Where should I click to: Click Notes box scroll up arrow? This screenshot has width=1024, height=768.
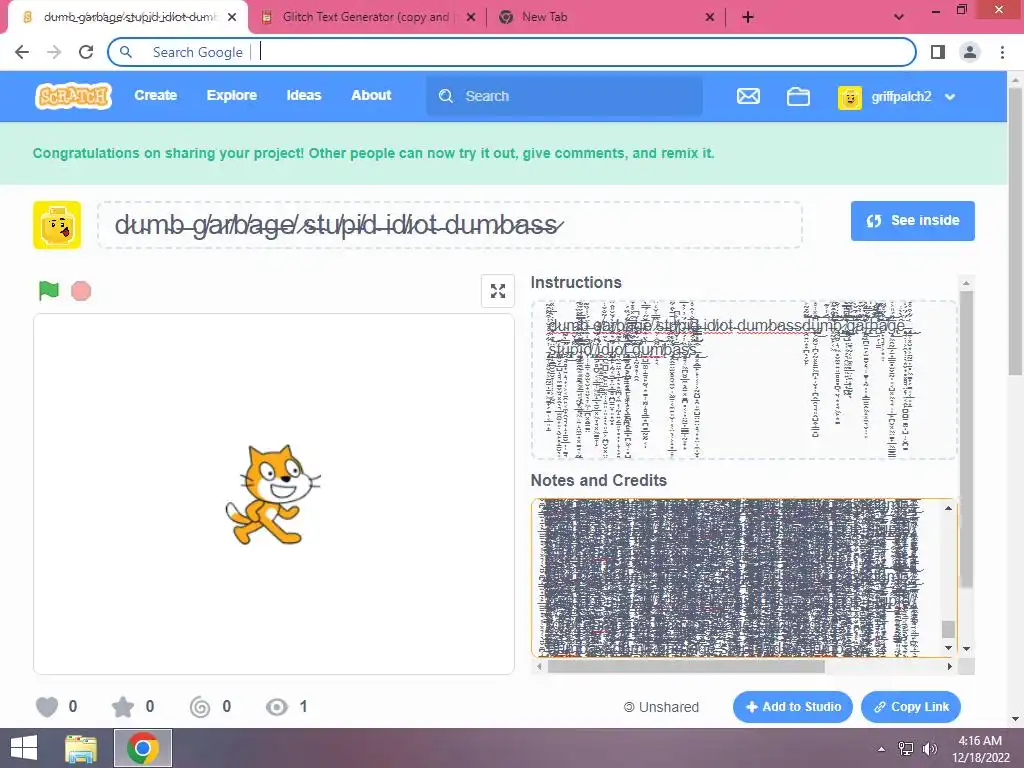coord(948,508)
